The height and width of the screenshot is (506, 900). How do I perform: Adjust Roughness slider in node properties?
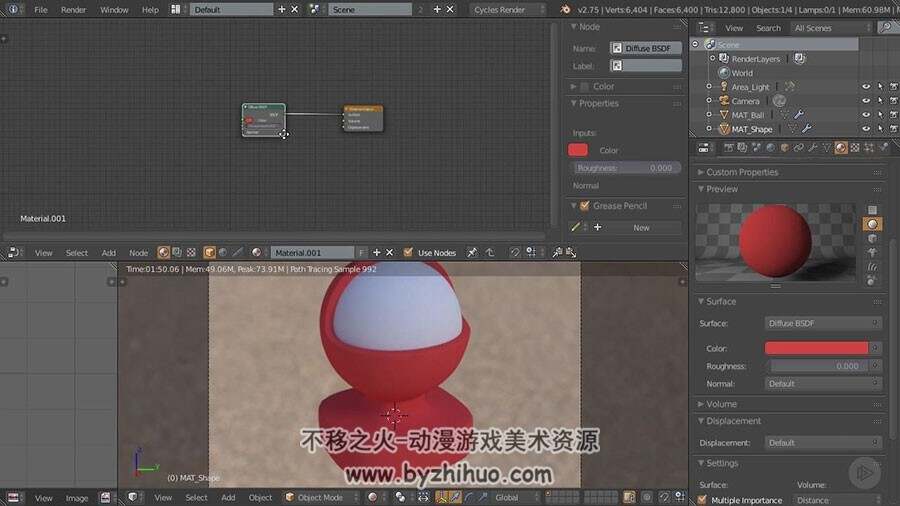[x=627, y=168]
